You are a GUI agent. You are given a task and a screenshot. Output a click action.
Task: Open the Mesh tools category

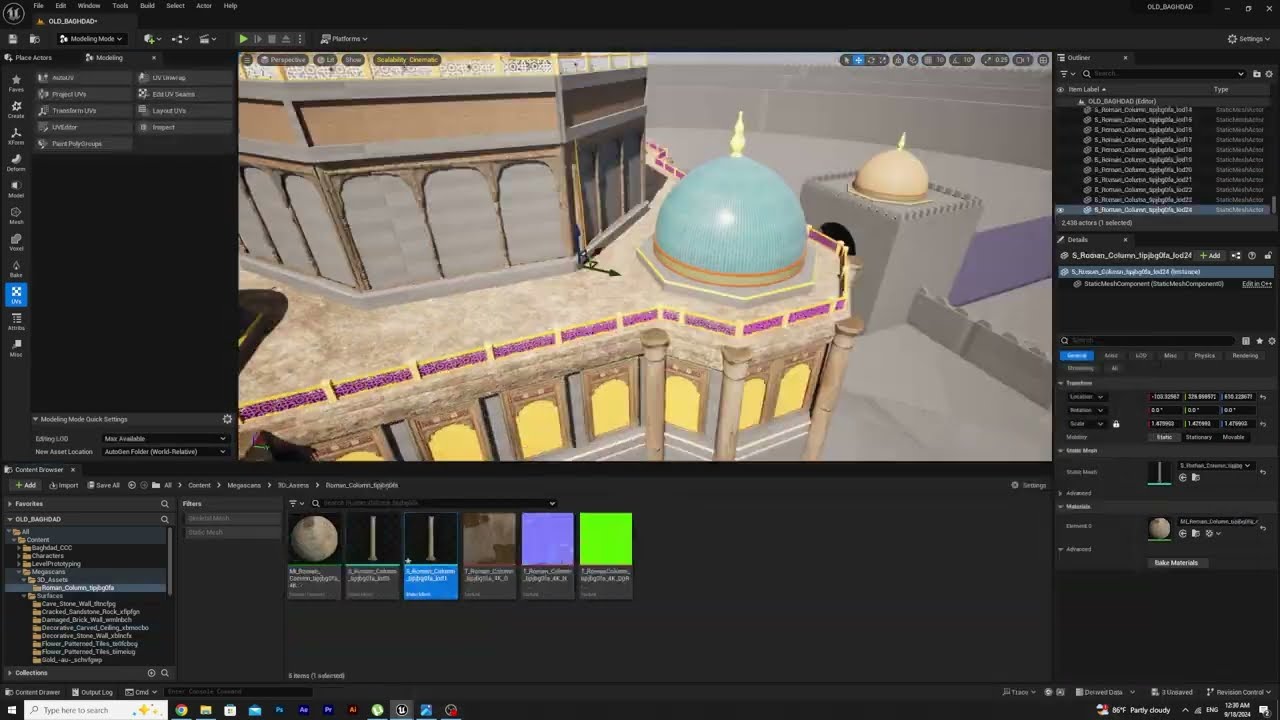click(16, 214)
